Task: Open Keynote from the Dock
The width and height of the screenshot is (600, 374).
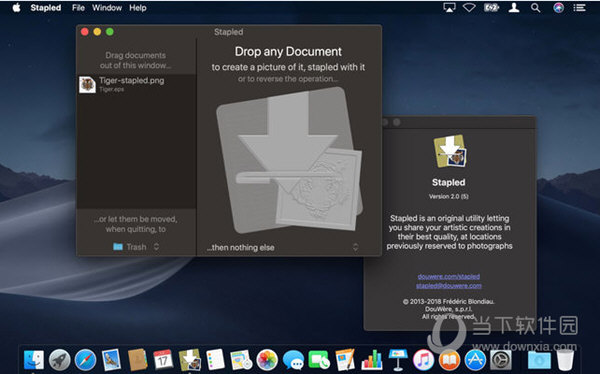Action: pos(398,360)
